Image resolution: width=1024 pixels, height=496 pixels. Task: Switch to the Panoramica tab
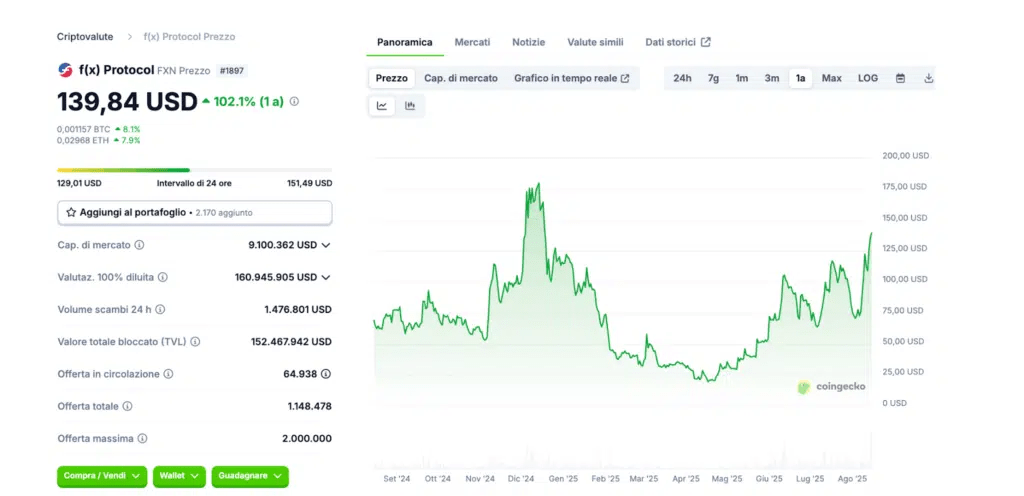click(x=405, y=42)
